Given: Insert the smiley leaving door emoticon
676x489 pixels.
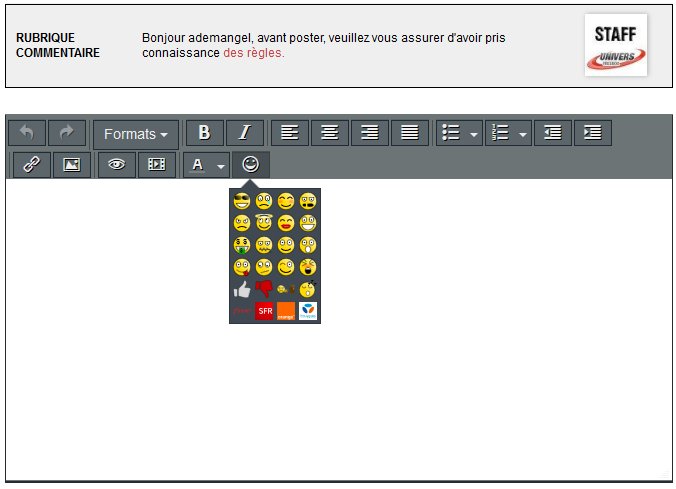Looking at the screenshot, I should [286, 289].
